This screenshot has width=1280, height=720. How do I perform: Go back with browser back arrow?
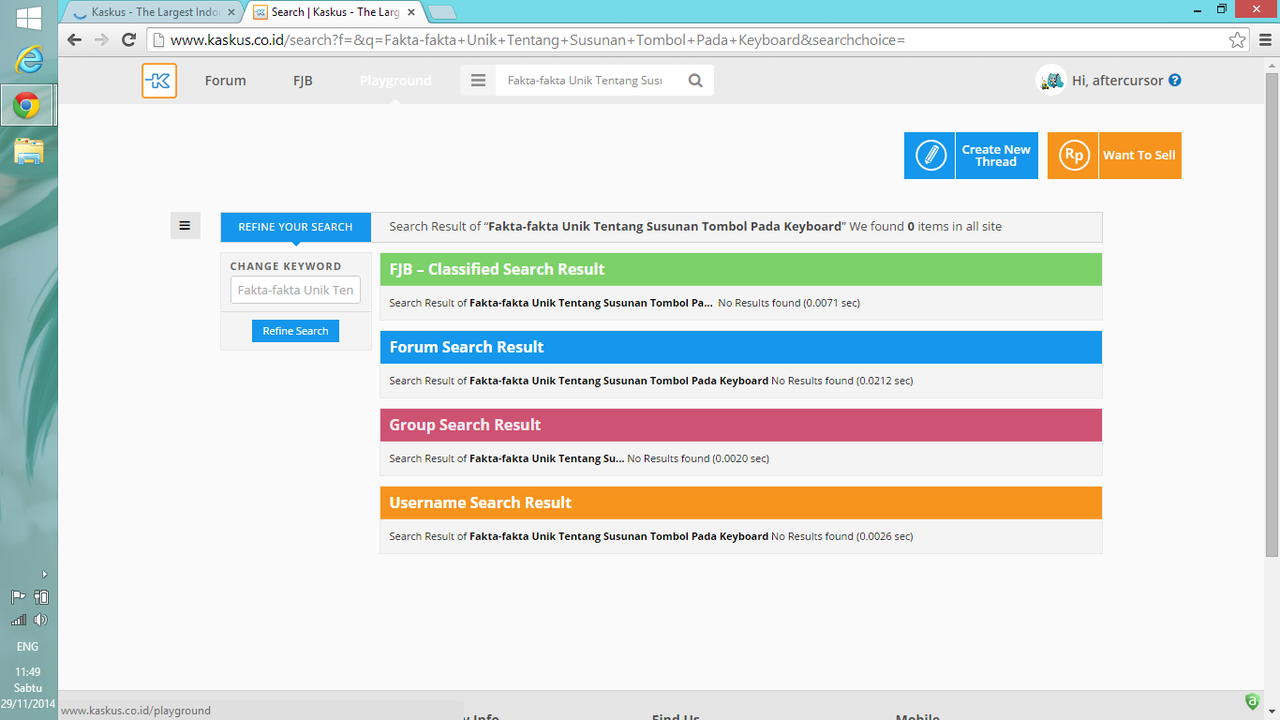[x=74, y=40]
